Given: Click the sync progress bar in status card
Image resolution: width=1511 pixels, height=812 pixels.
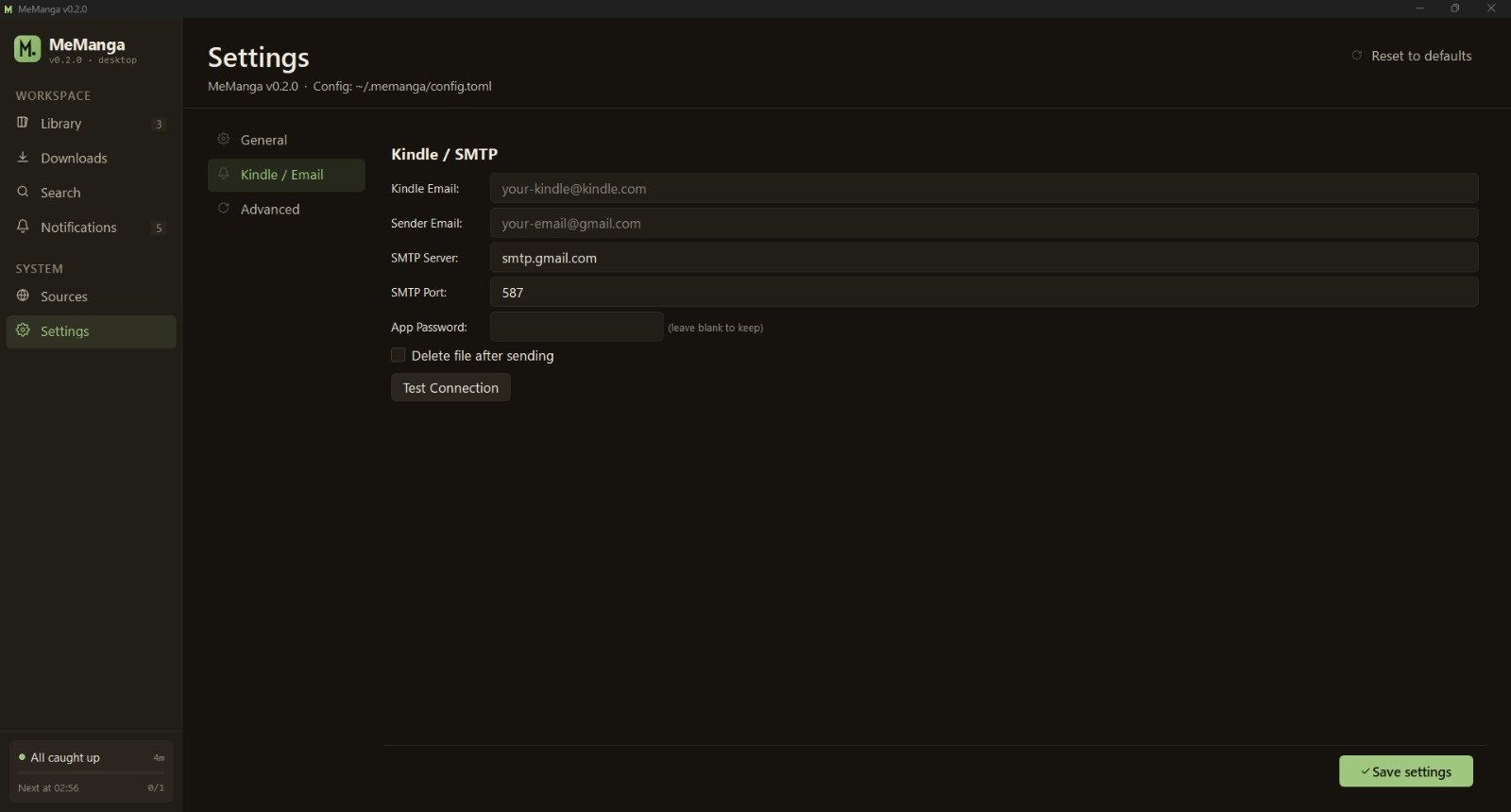Looking at the screenshot, I should pos(92,772).
